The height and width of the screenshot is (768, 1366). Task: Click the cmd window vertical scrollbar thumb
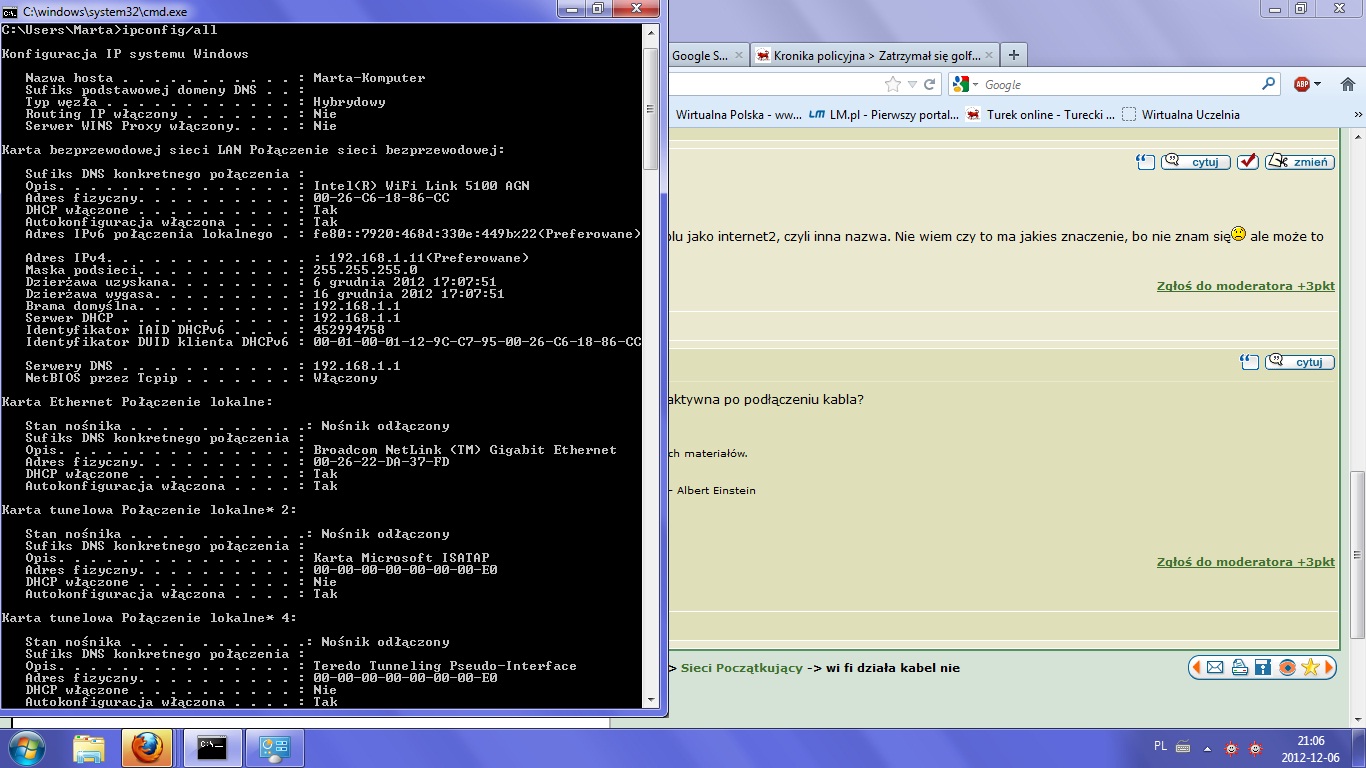(x=651, y=109)
